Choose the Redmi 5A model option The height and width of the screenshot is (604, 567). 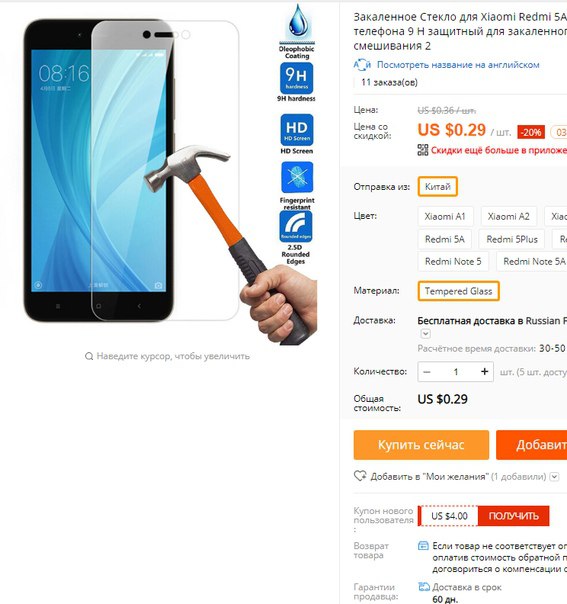[x=445, y=240]
